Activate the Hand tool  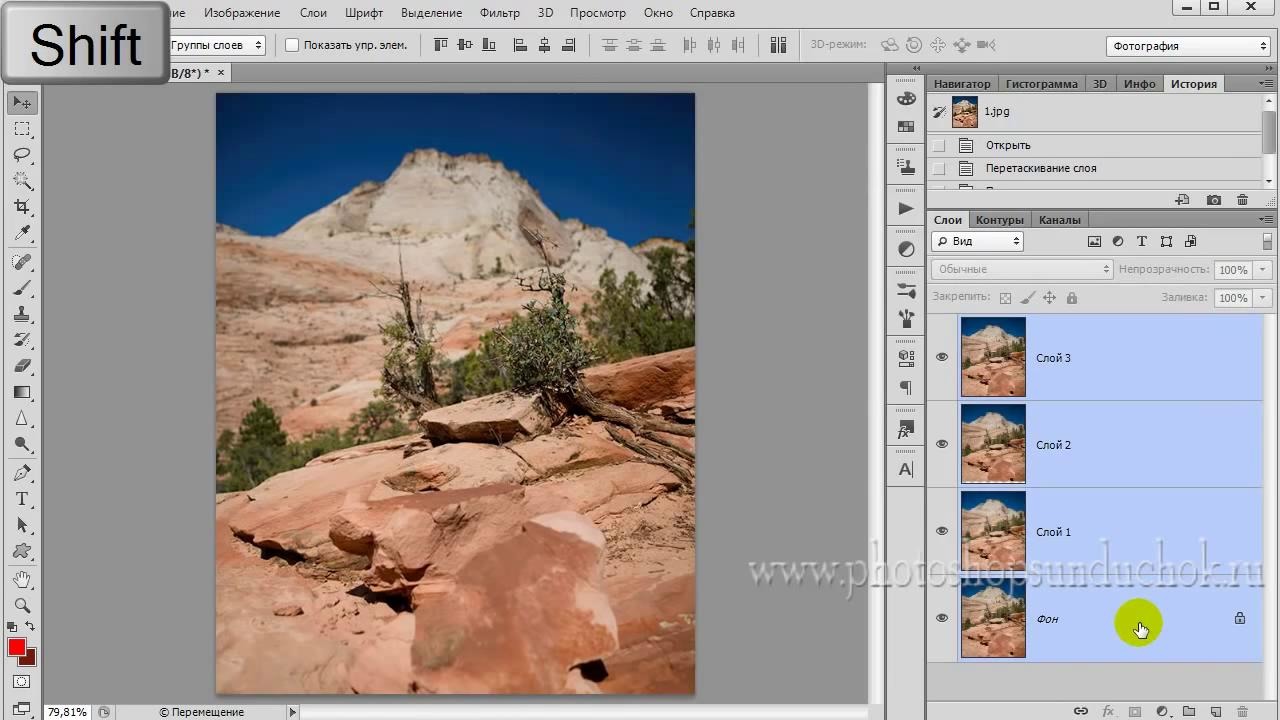(22, 579)
